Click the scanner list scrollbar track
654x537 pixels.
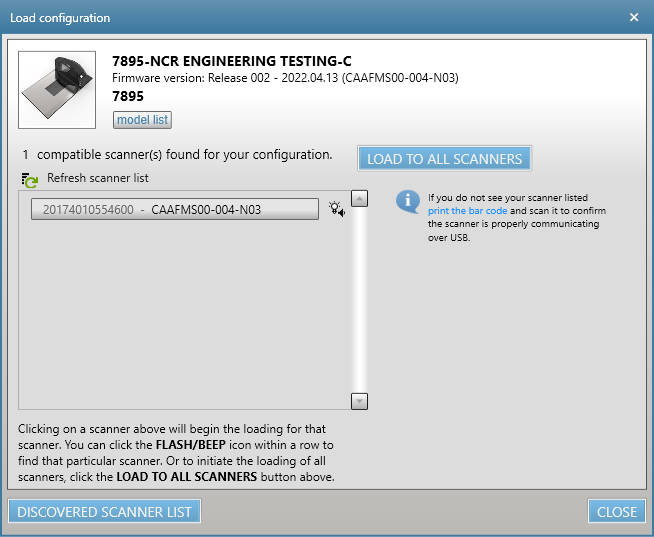359,300
